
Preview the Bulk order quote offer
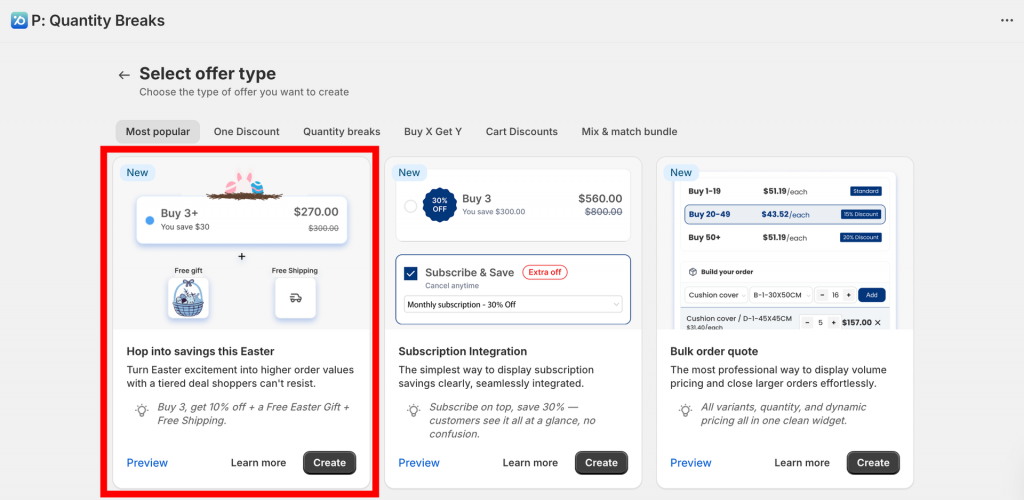[691, 462]
